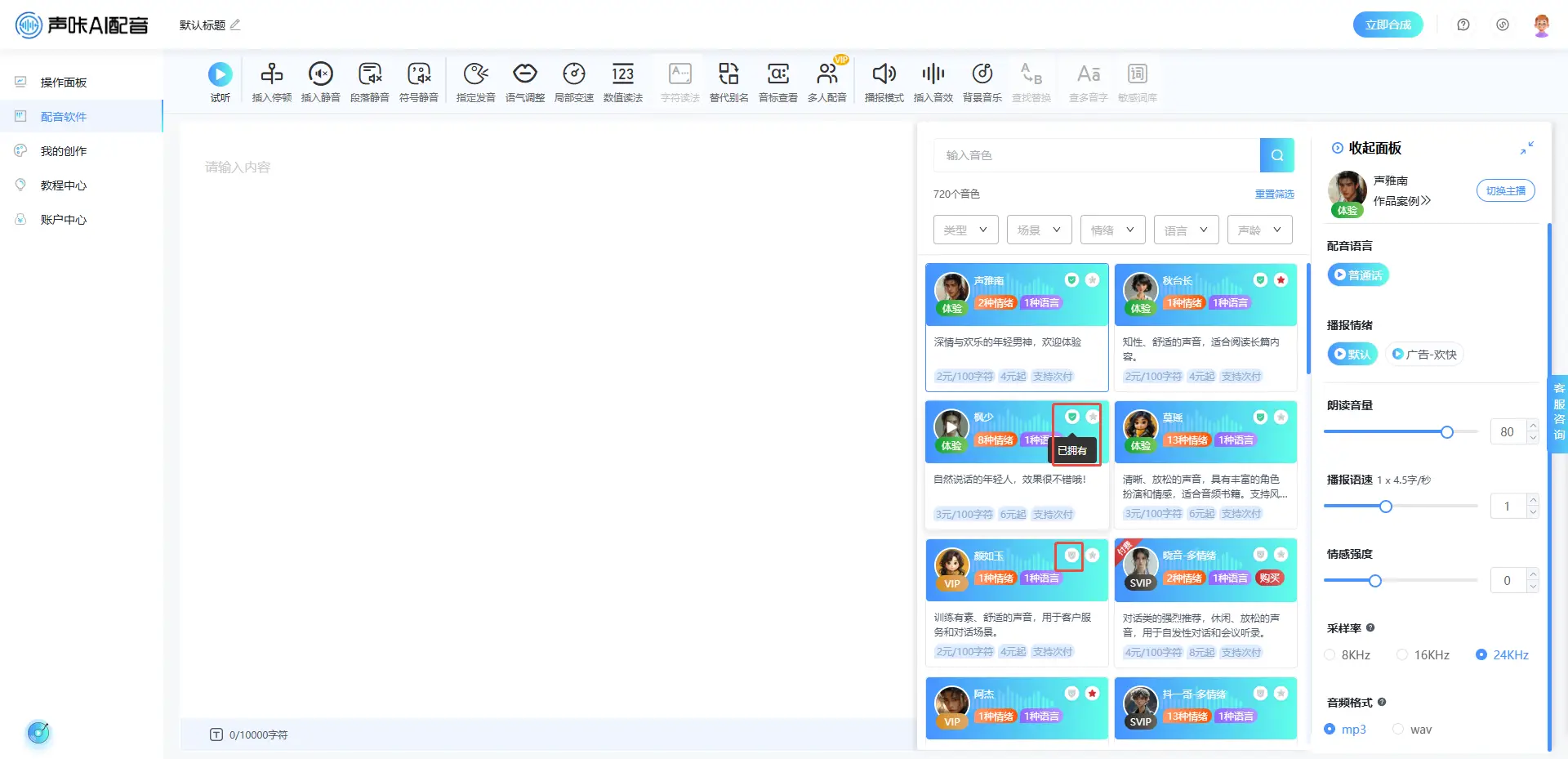Open 教程中心 from the sidebar
Screen dimensions: 1568x759
coord(64,185)
